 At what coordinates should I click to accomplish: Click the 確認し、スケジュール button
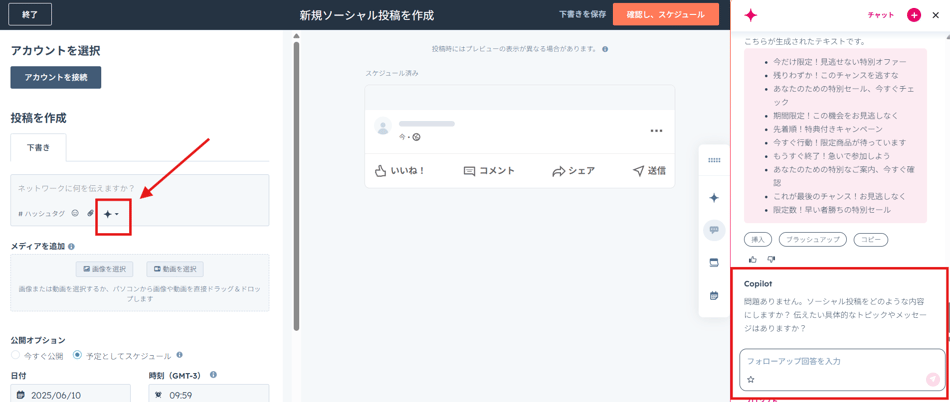[666, 15]
